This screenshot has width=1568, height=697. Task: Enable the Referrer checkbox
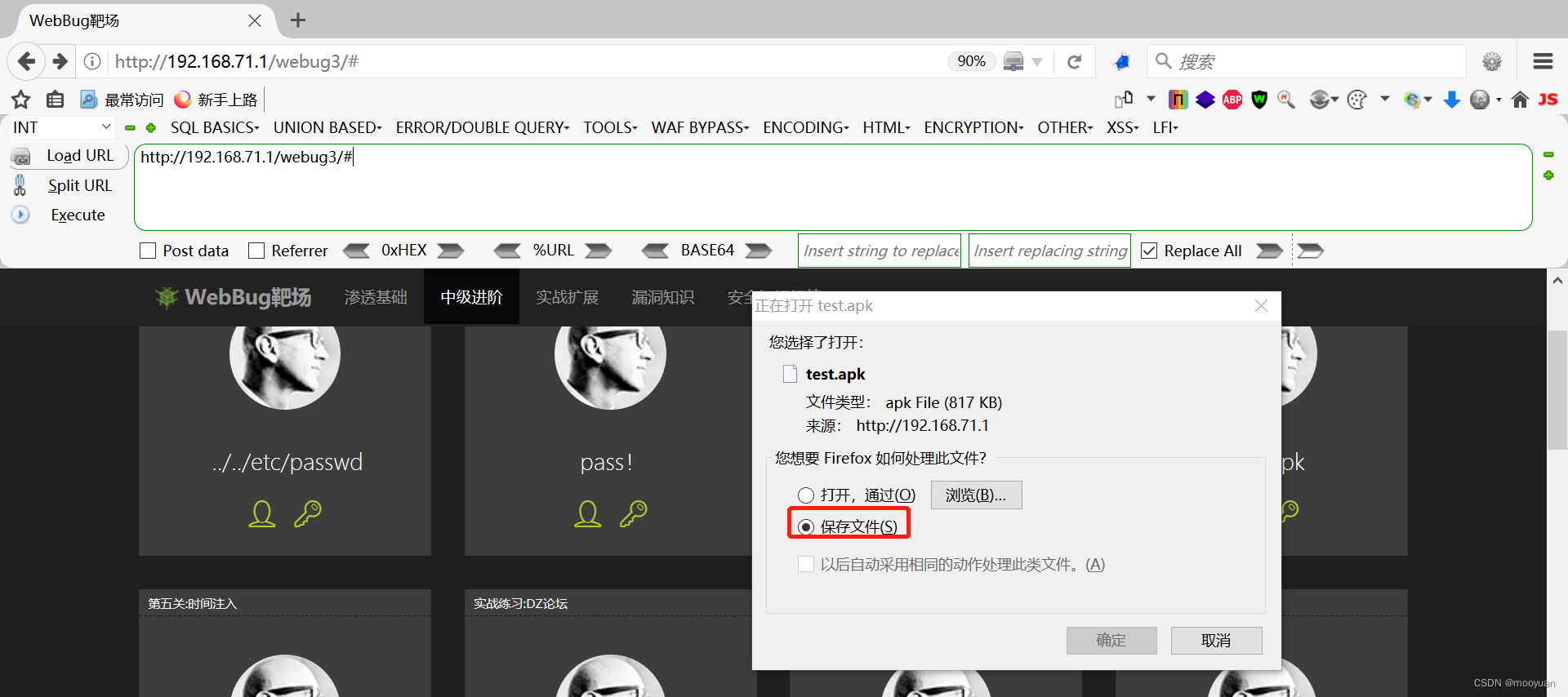click(x=256, y=251)
